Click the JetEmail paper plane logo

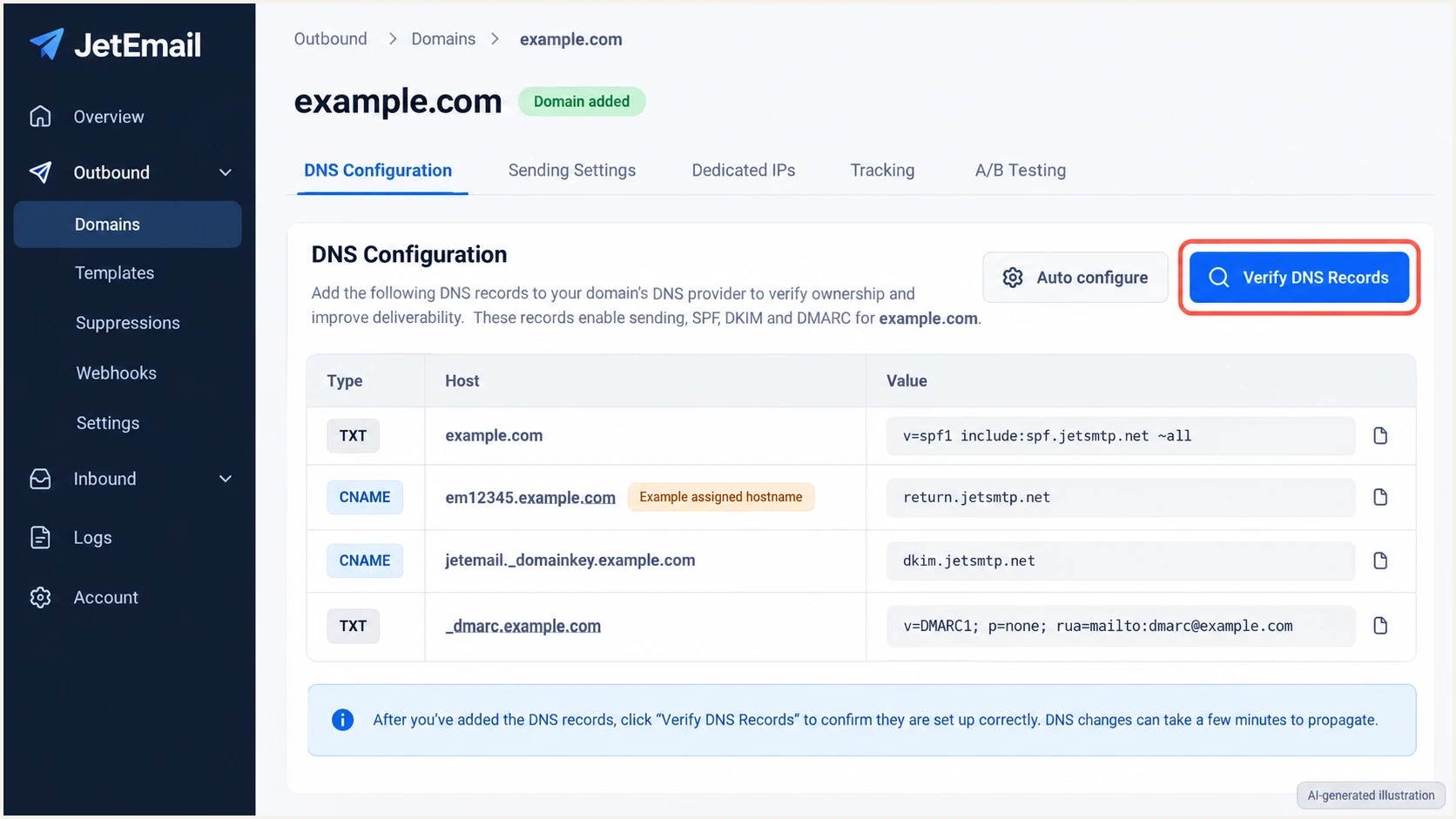tap(47, 44)
